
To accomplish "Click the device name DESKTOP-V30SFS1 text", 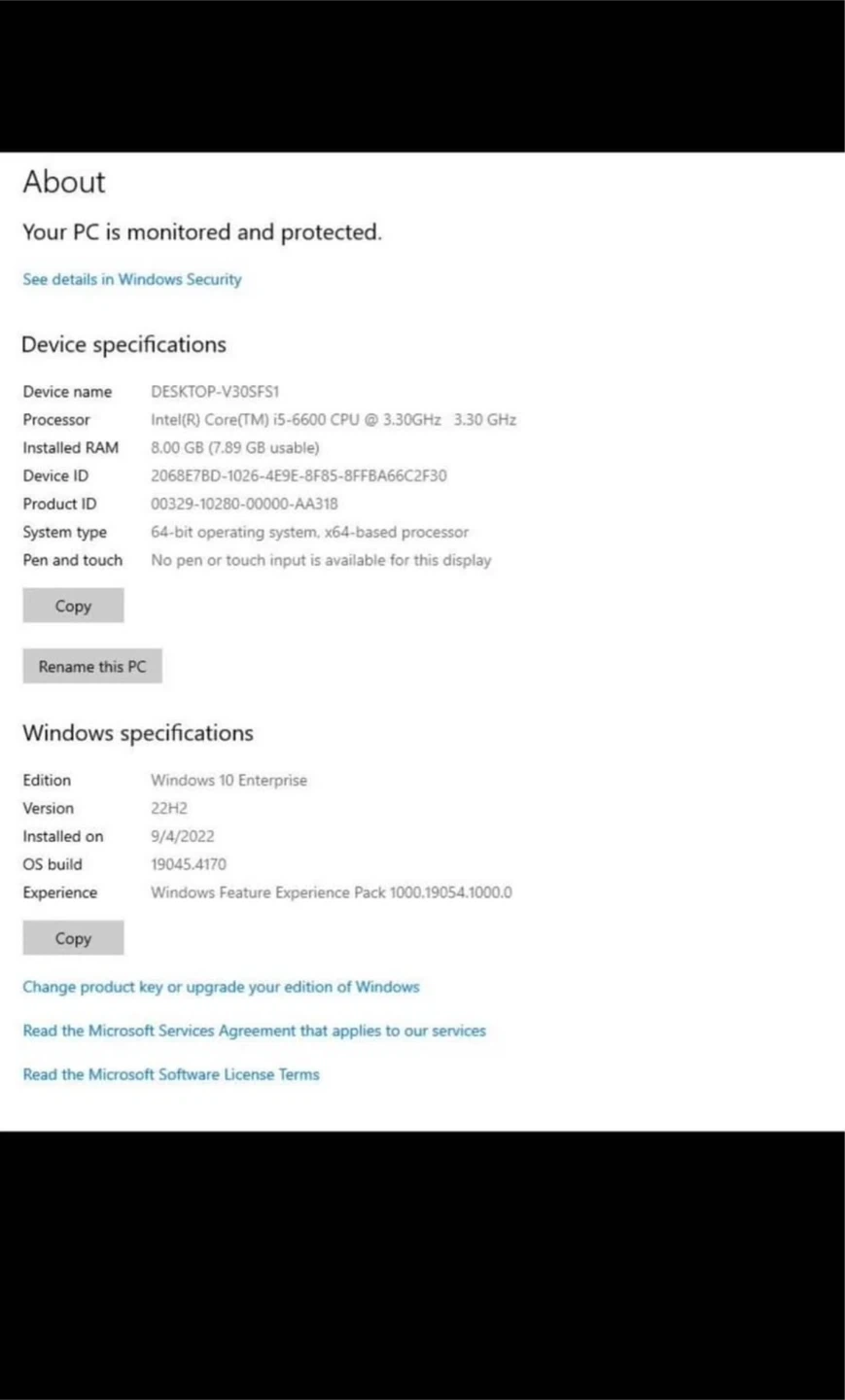I will (x=215, y=392).
